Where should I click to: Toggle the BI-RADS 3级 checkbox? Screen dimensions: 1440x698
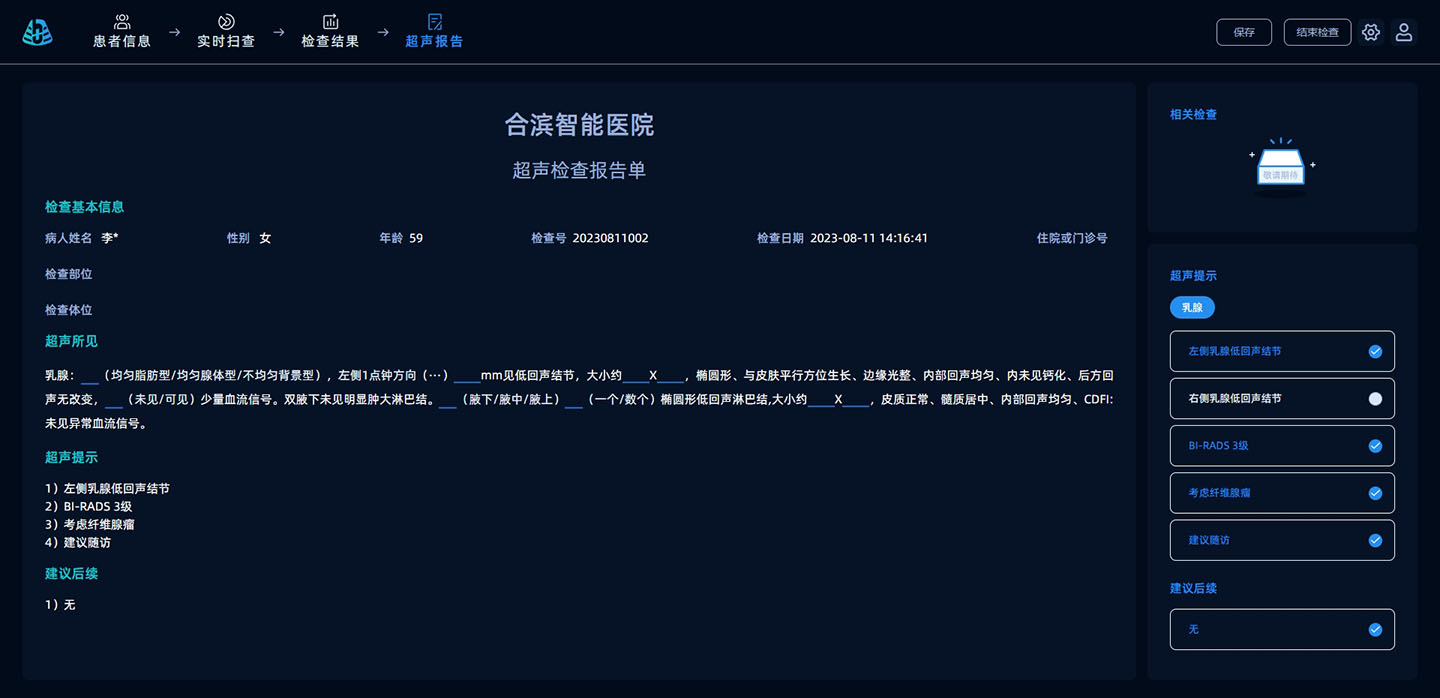1375,446
